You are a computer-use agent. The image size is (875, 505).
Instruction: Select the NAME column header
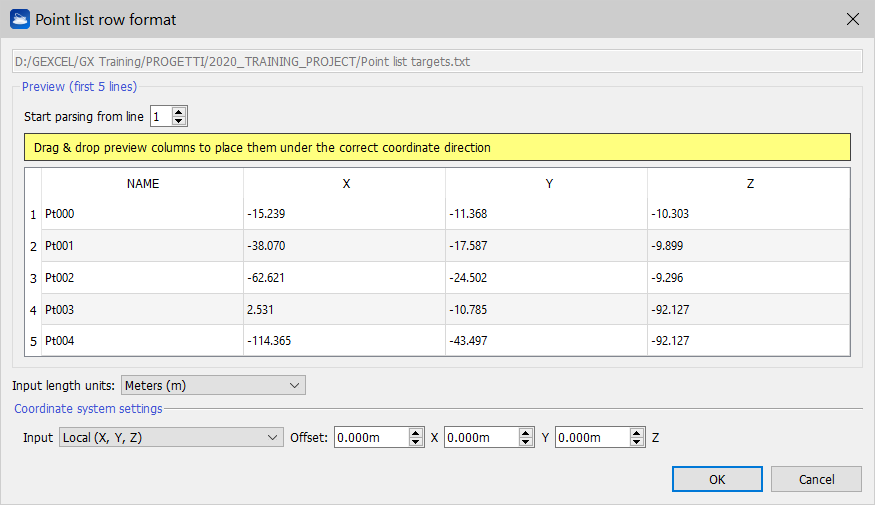click(x=143, y=184)
